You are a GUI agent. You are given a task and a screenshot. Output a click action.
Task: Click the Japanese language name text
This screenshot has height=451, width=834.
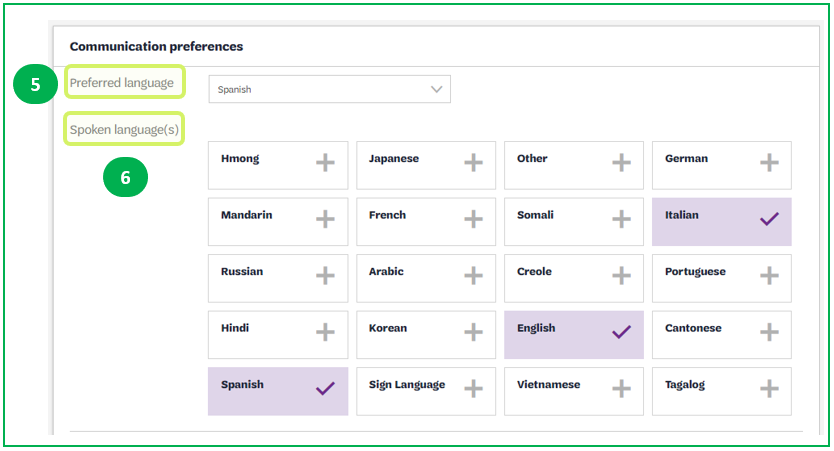[394, 158]
